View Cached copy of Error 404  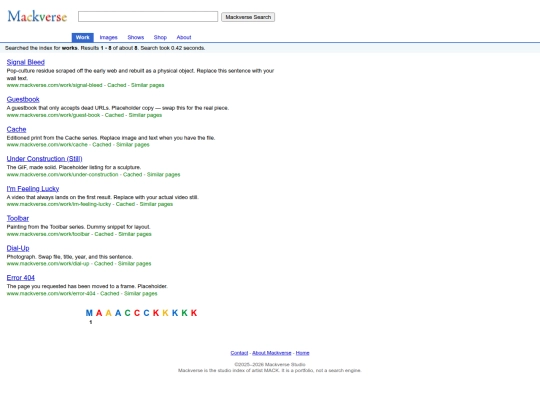tap(110, 294)
